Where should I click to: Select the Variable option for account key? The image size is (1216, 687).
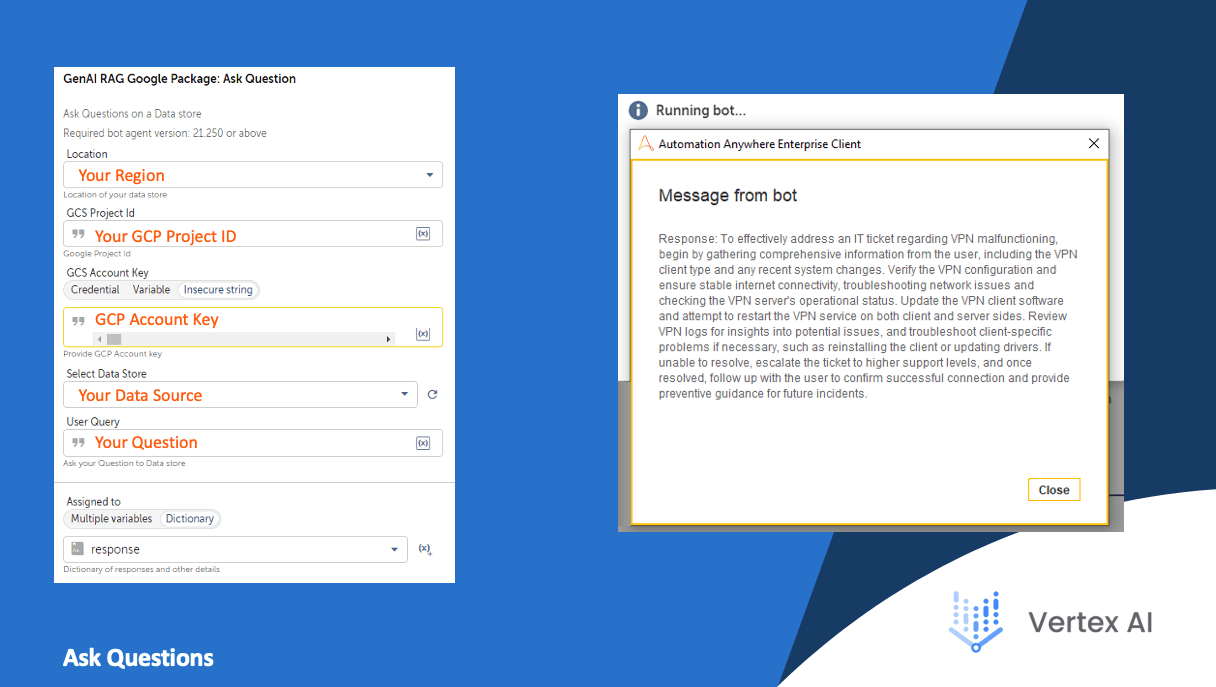tap(151, 290)
